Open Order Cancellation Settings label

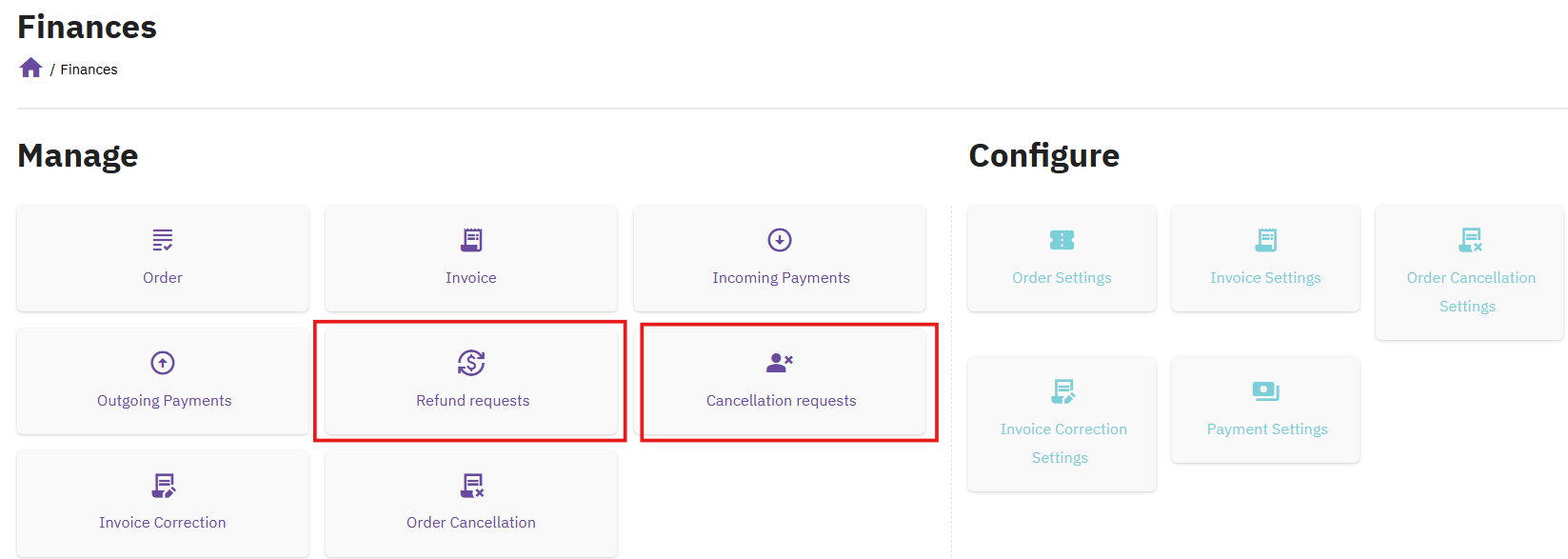point(1470,291)
